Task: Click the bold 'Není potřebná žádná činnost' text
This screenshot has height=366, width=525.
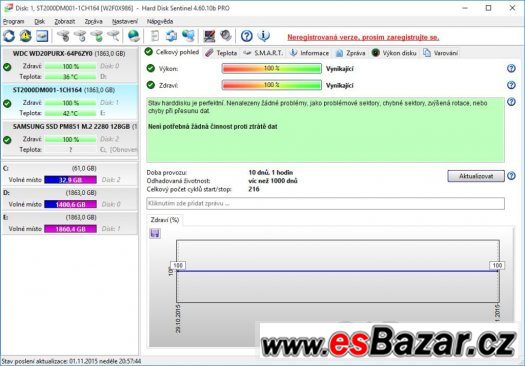Action: click(213, 127)
